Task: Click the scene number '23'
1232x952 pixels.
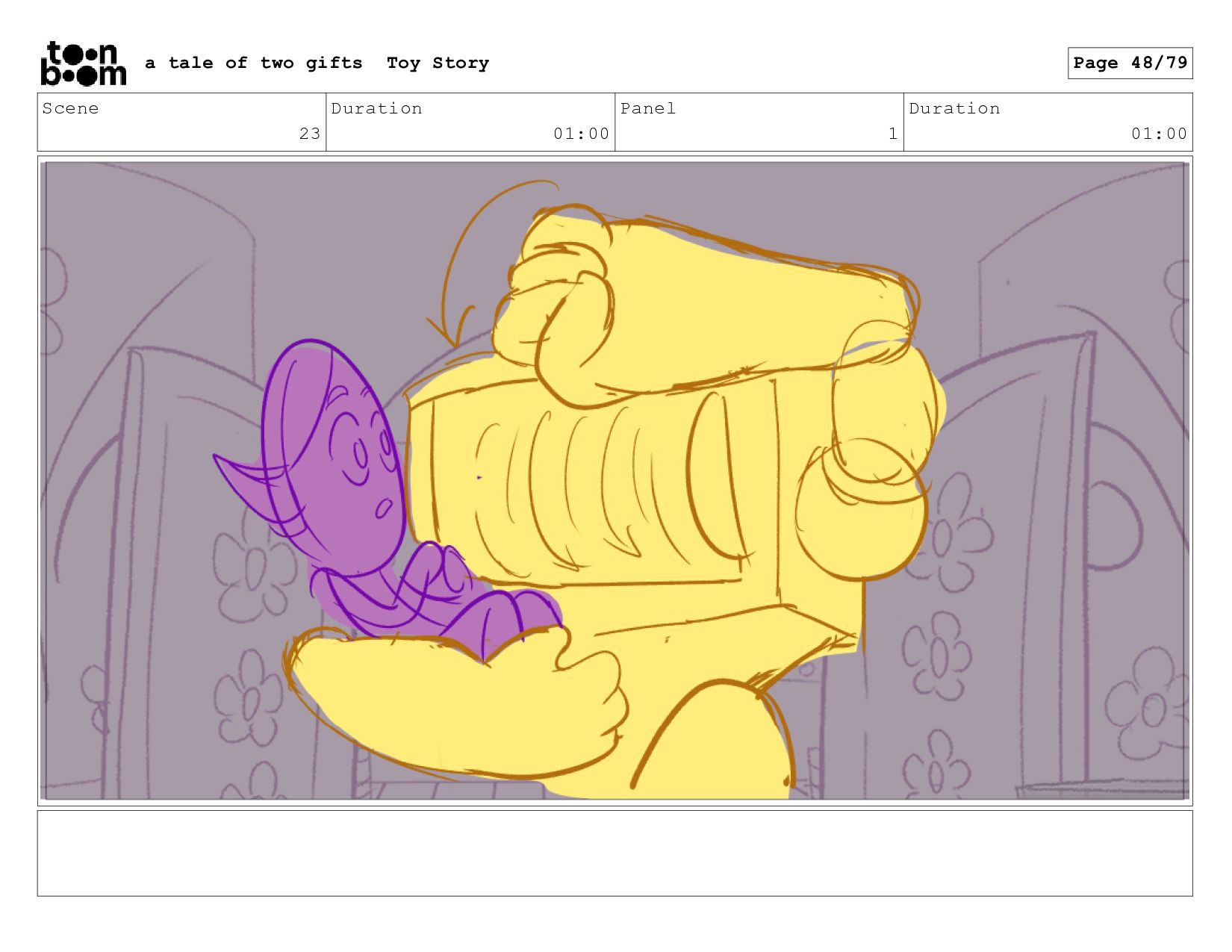Action: pos(310,134)
